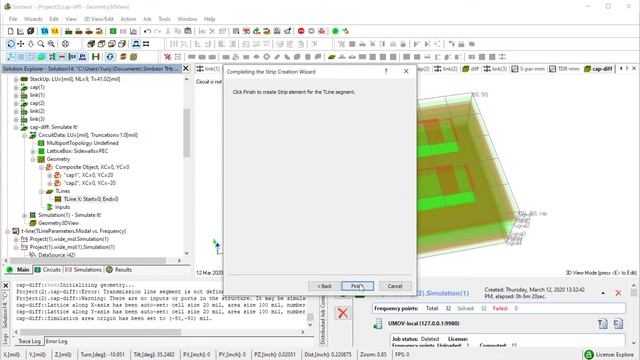Collapse the CircuitData tree node
The image size is (640, 360).
tap(24, 135)
